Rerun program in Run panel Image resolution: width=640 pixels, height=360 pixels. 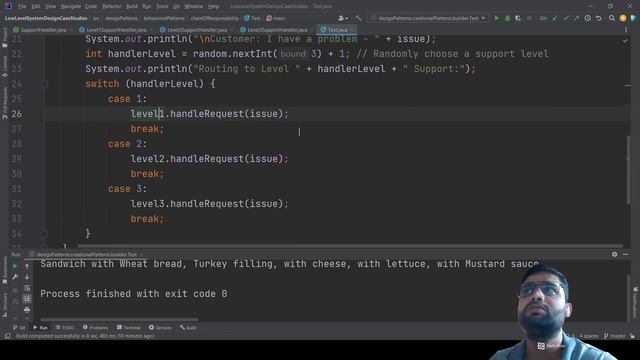pyautogui.click(x=15, y=266)
